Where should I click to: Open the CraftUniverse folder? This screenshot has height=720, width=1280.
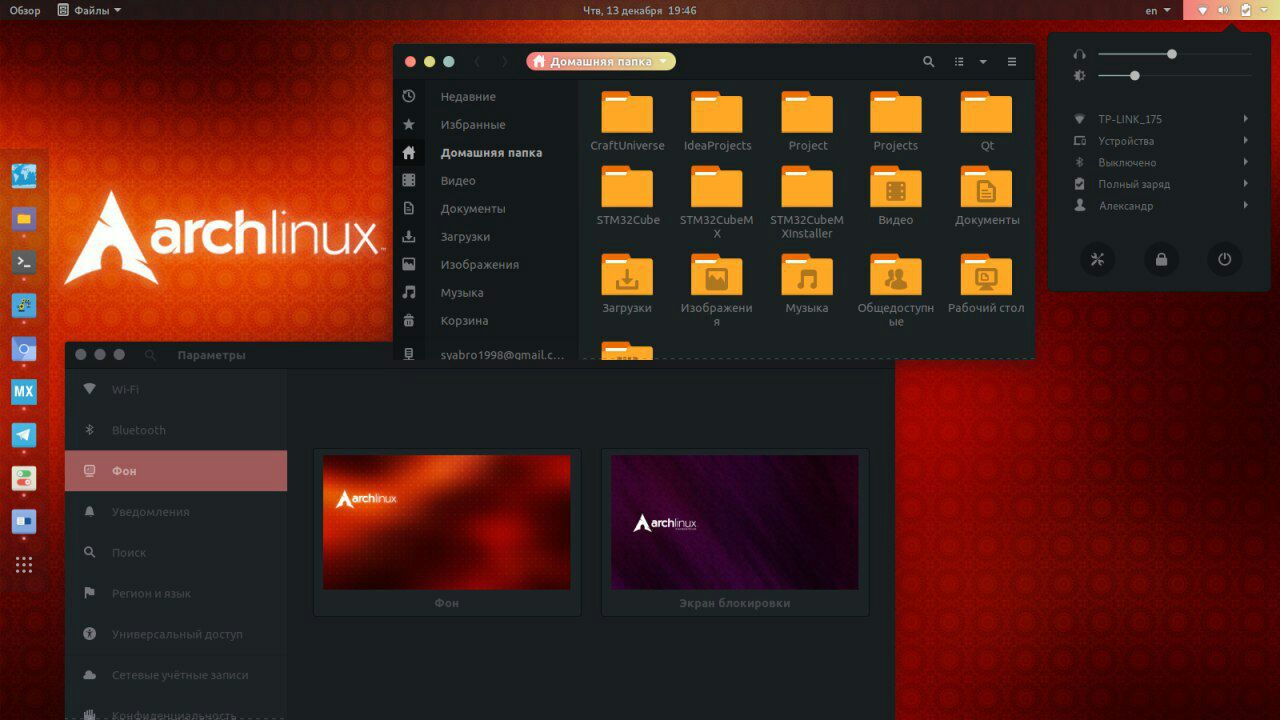pos(627,122)
